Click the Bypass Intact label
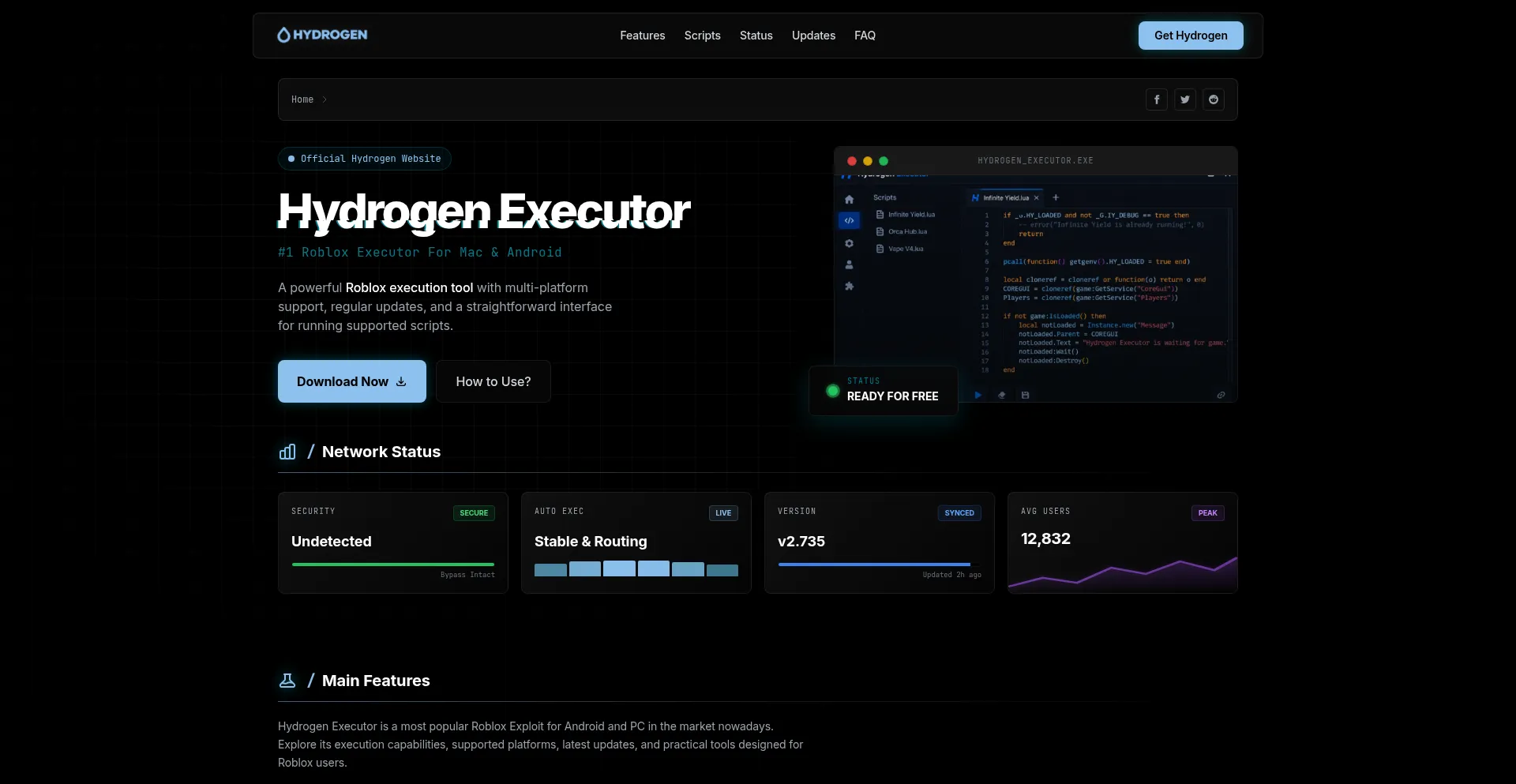 tap(467, 575)
